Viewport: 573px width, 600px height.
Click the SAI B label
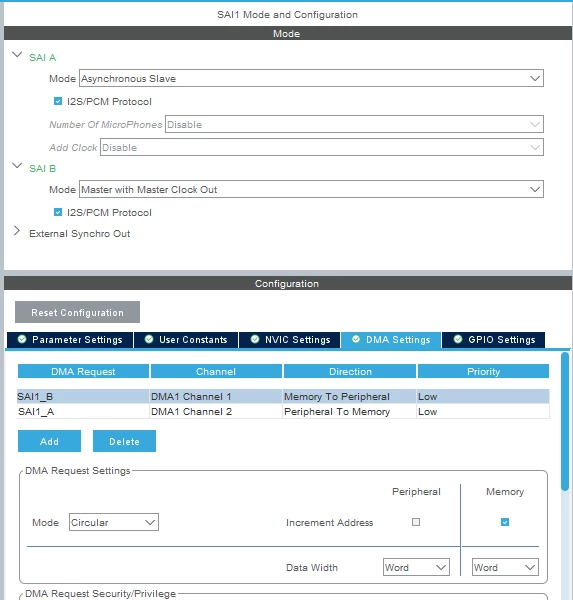coord(42,168)
